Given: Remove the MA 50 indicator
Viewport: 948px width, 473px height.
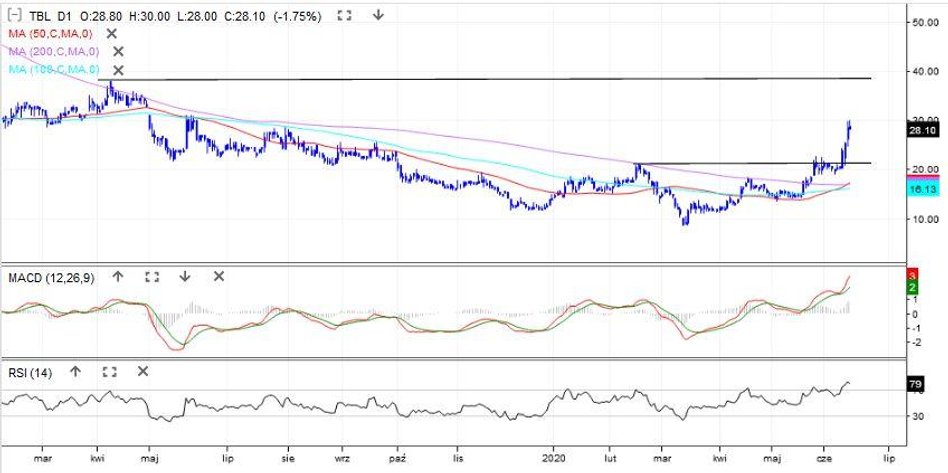Looking at the screenshot, I should (112, 34).
